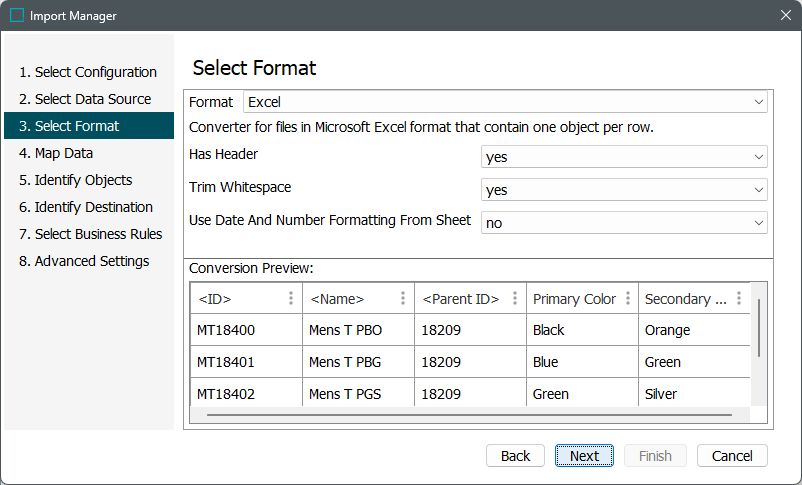Expand Use Date And Number Formatting dropdown
Image resolution: width=802 pixels, height=485 pixels.
coord(624,223)
